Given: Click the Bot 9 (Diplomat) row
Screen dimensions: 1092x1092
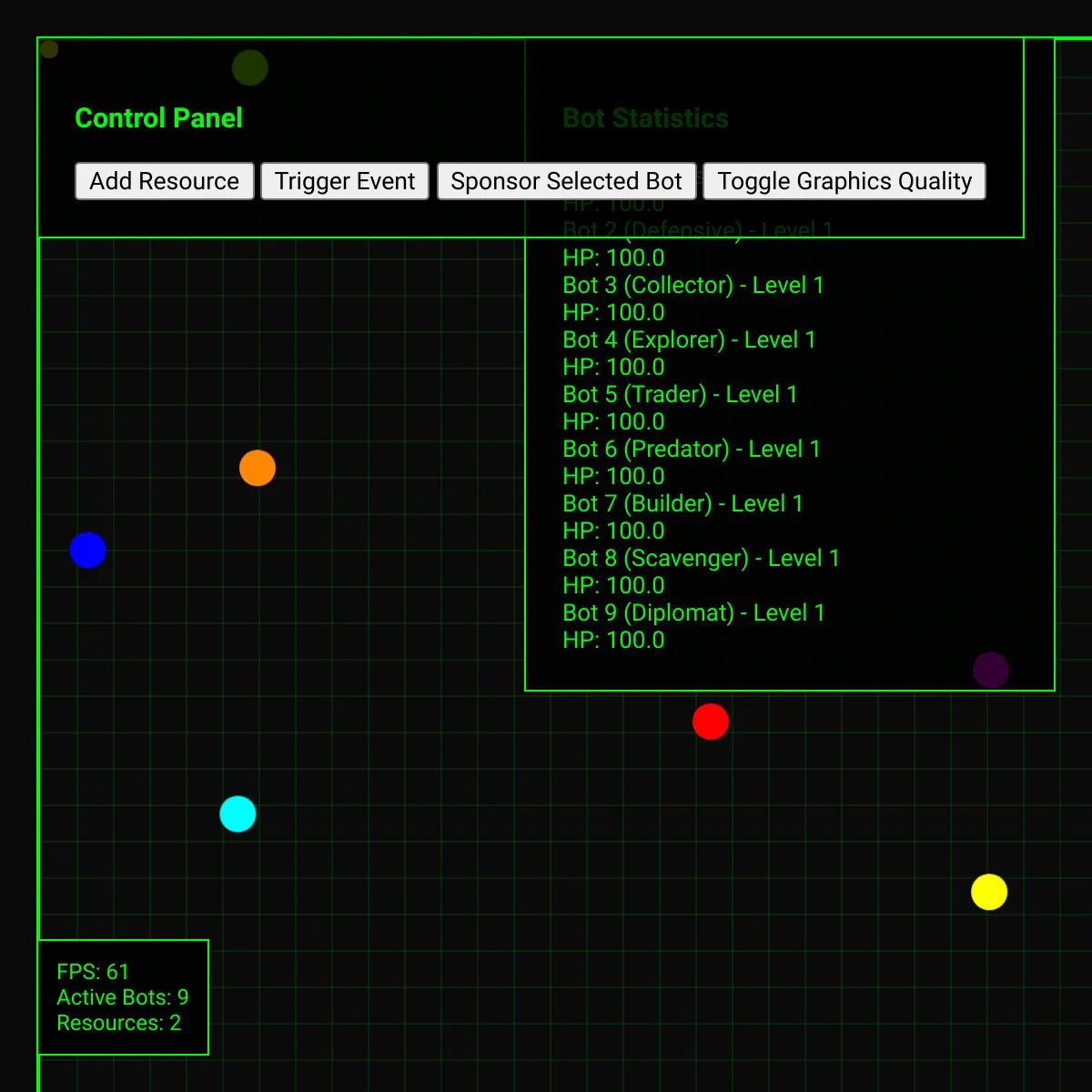Looking at the screenshot, I should [x=693, y=612].
